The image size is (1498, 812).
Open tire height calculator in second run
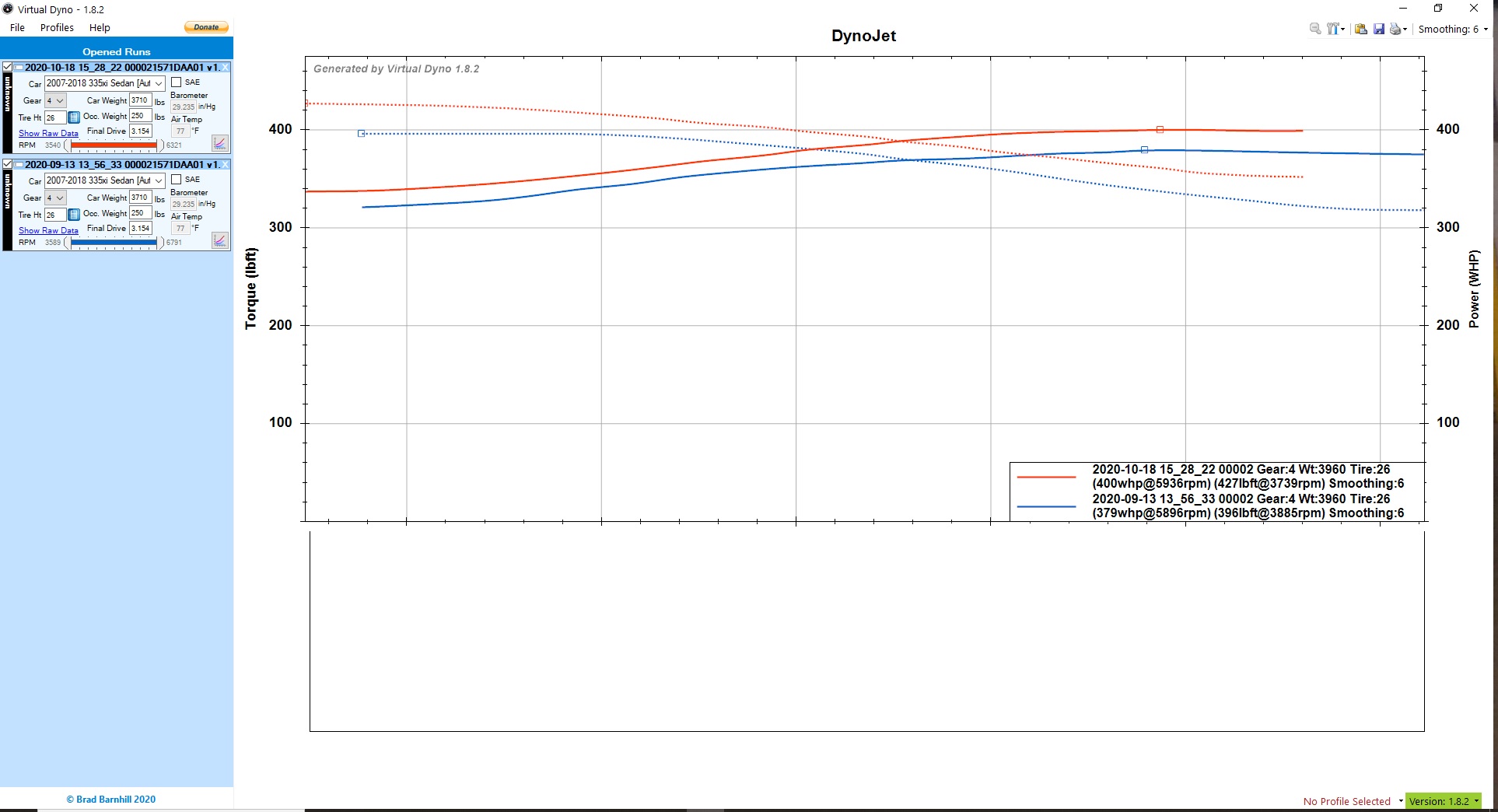(x=74, y=215)
